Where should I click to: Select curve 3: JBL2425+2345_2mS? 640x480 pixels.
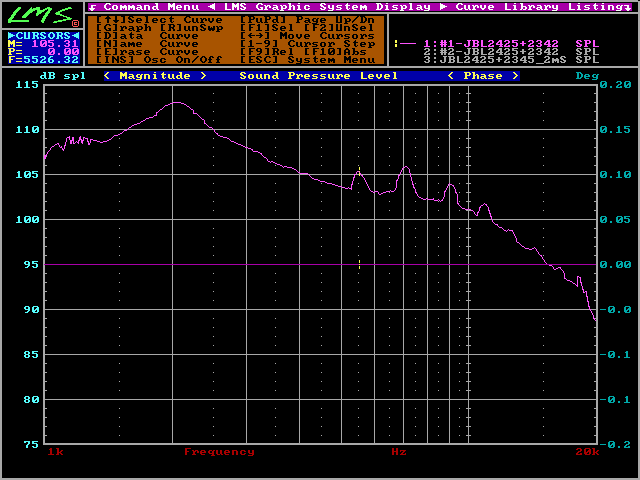coord(511,60)
